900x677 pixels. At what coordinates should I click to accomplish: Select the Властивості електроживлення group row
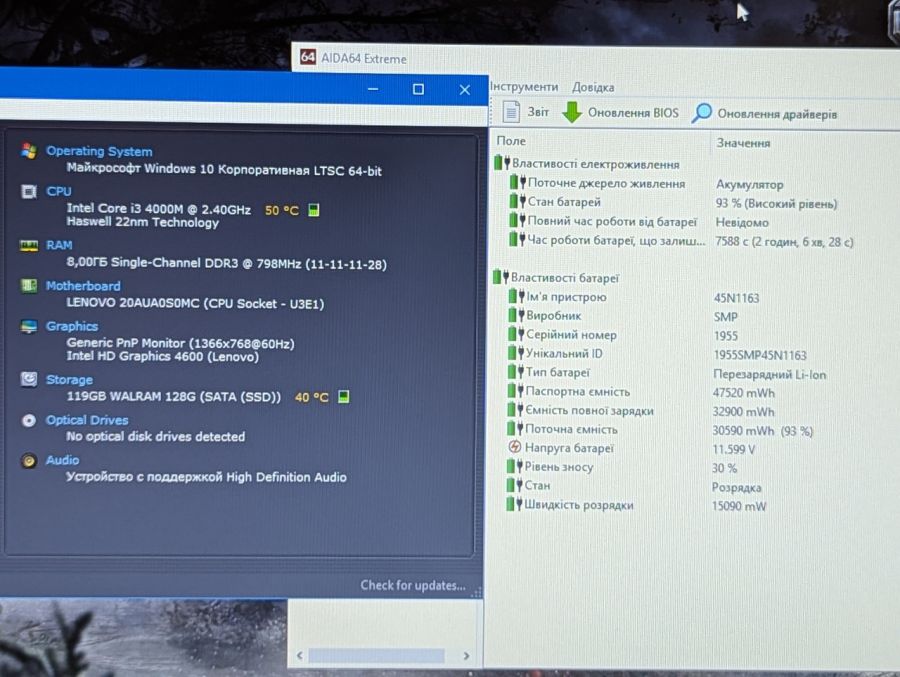[587, 164]
